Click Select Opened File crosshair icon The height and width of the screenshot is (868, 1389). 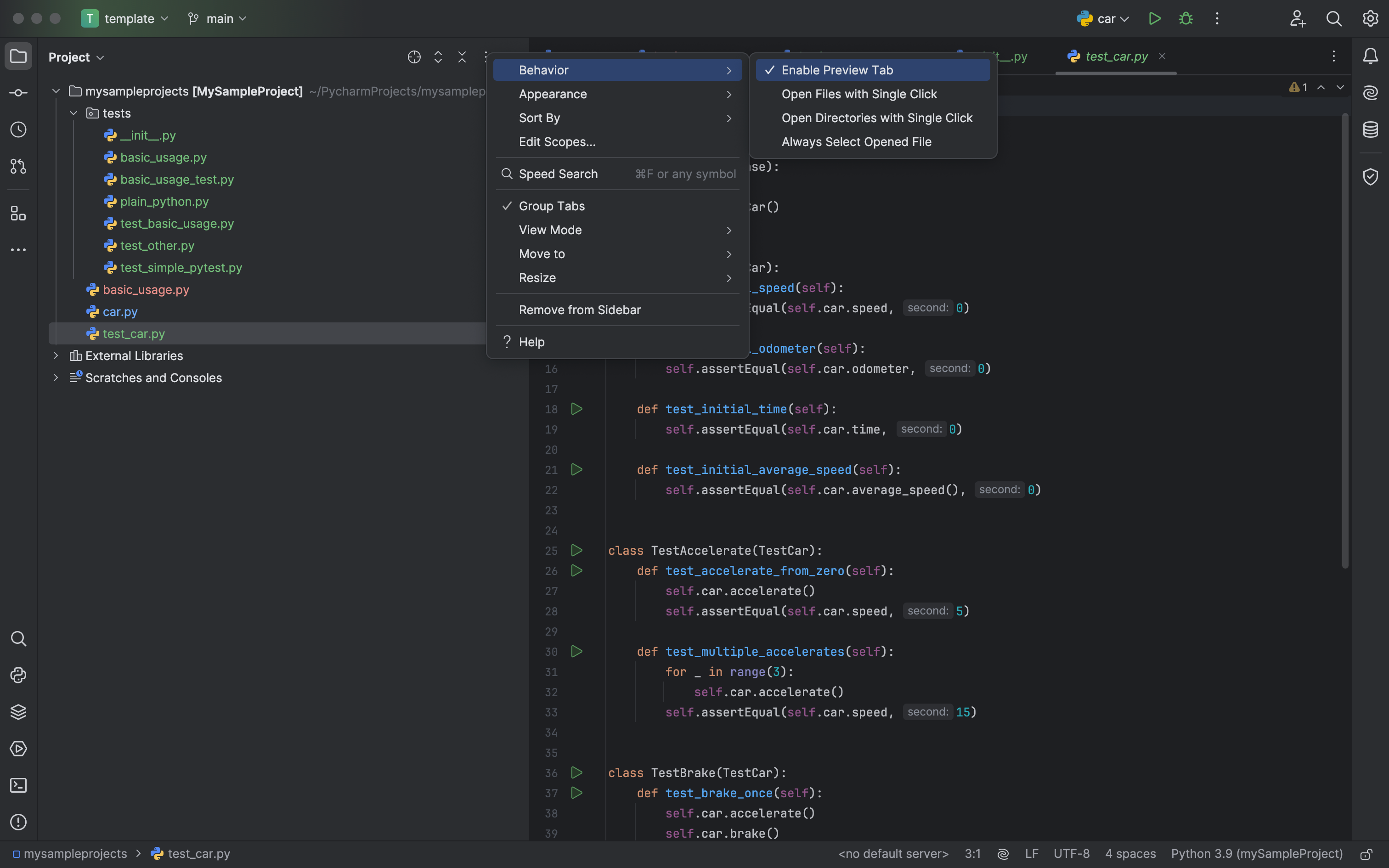(x=414, y=57)
